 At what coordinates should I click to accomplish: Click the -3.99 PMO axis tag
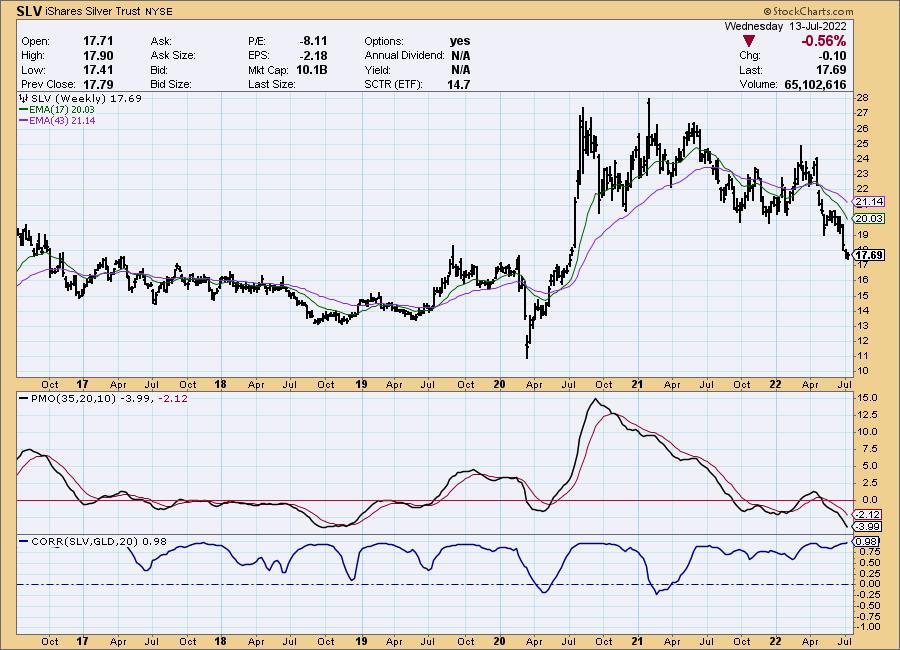point(867,527)
